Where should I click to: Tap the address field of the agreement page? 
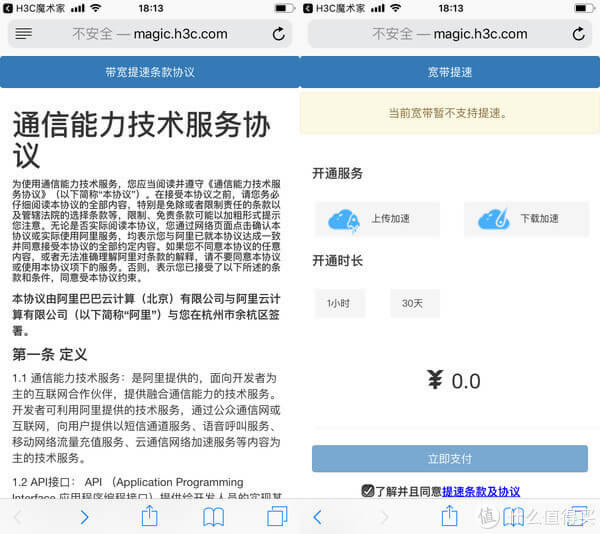point(150,34)
